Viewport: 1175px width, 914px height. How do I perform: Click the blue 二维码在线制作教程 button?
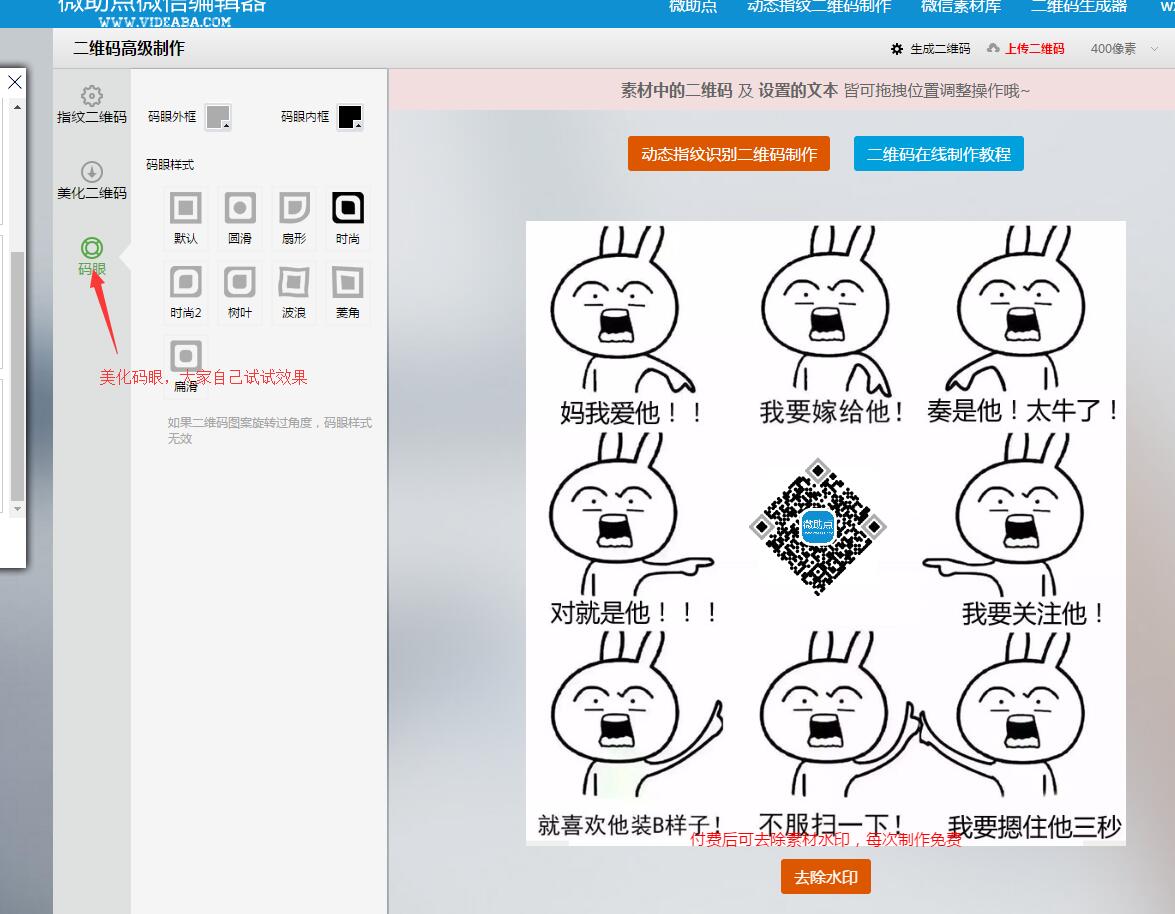[938, 154]
